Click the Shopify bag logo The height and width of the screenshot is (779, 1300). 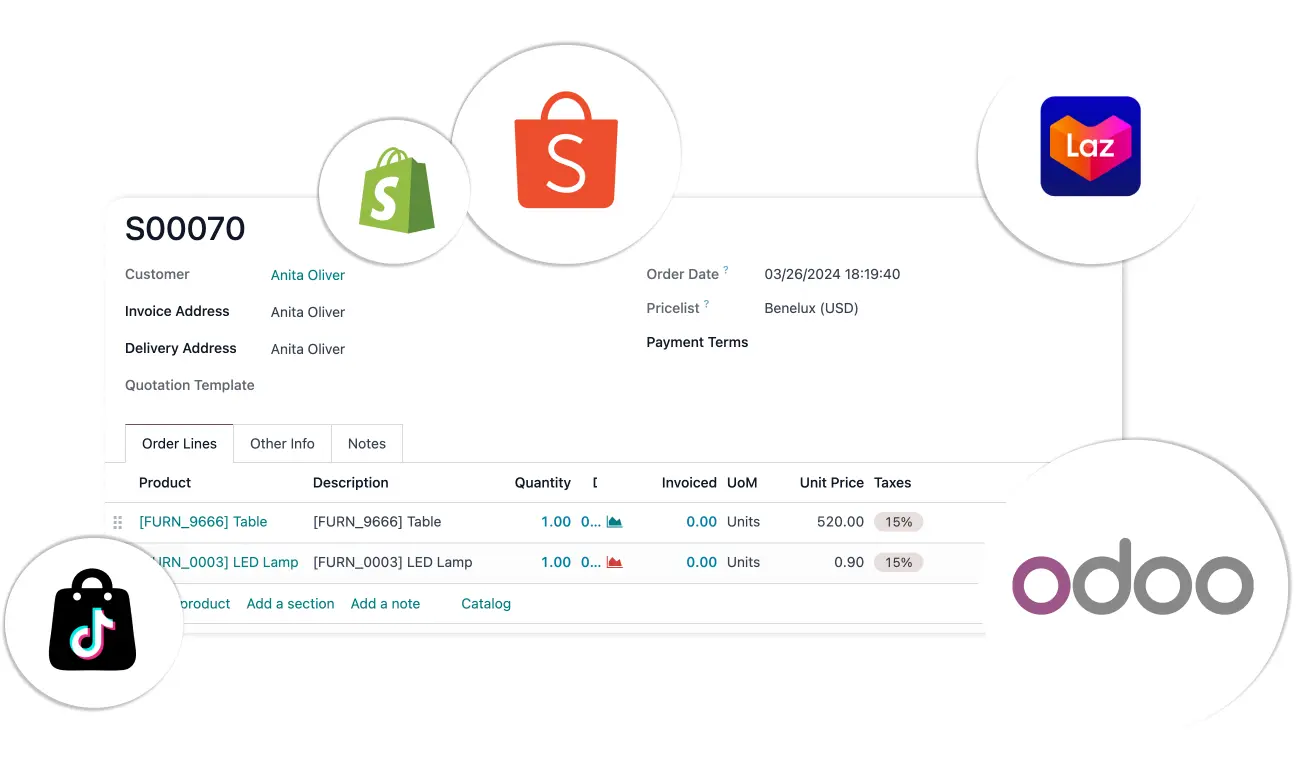pyautogui.click(x=396, y=190)
